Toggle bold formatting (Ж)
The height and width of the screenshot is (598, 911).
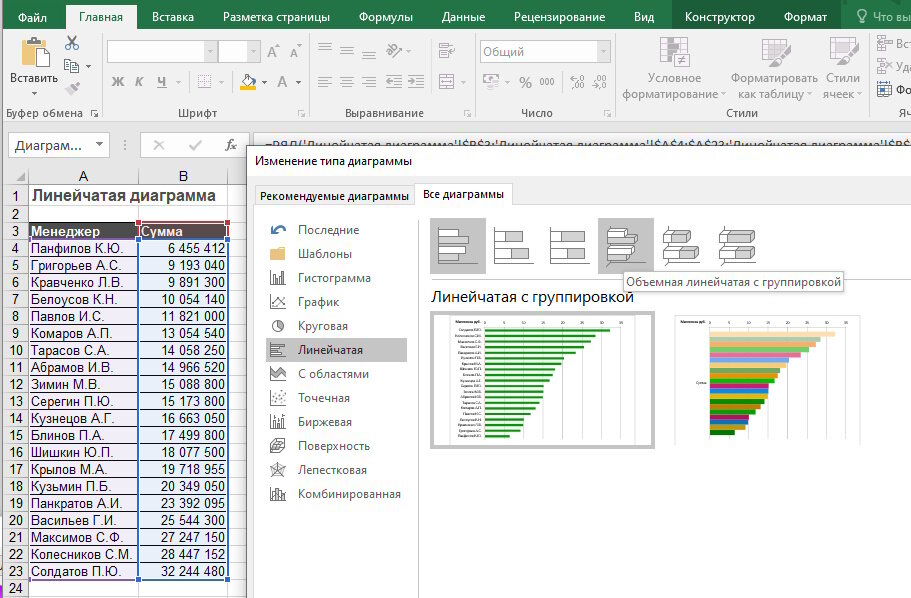118,82
